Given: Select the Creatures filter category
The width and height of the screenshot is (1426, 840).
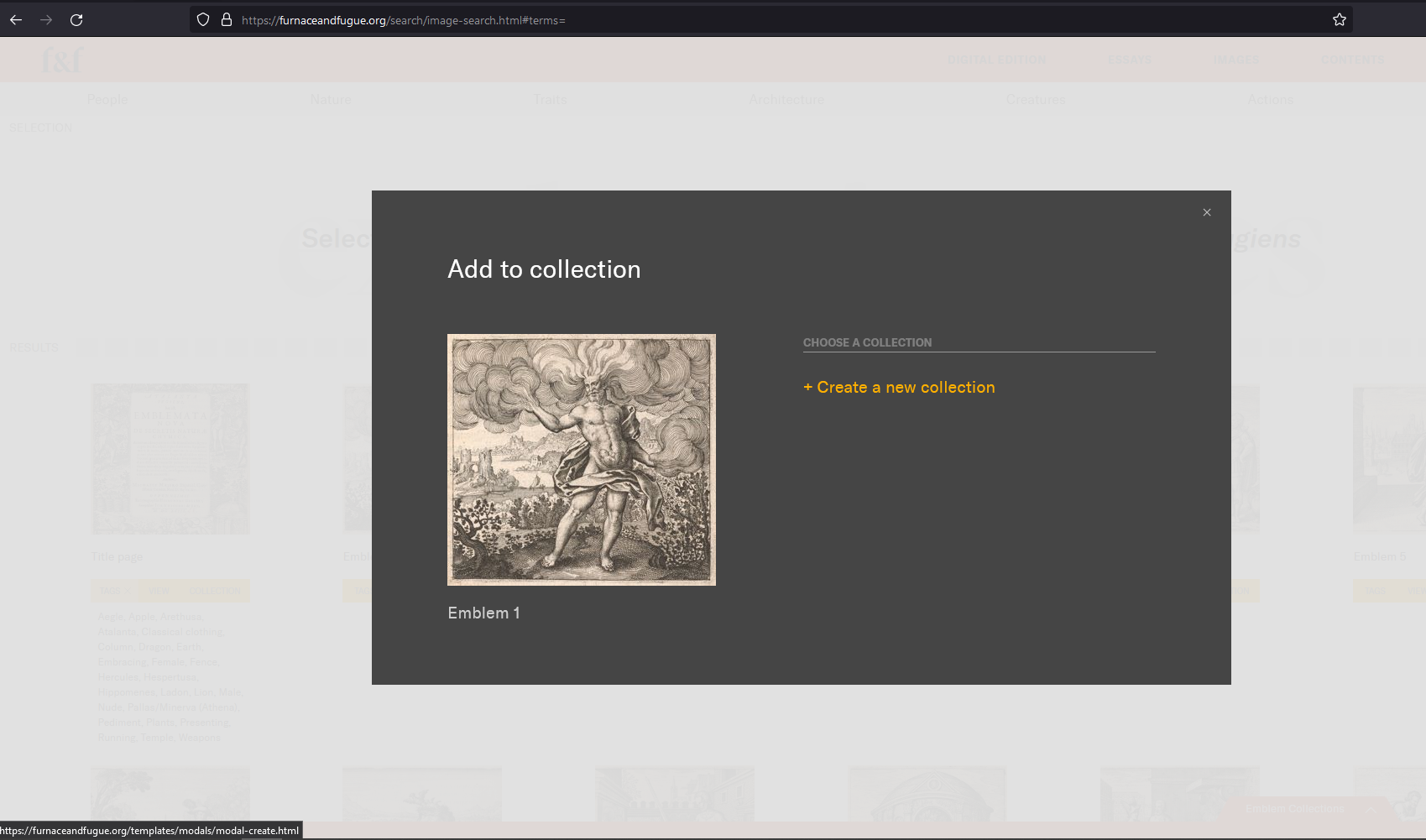Looking at the screenshot, I should (1036, 100).
